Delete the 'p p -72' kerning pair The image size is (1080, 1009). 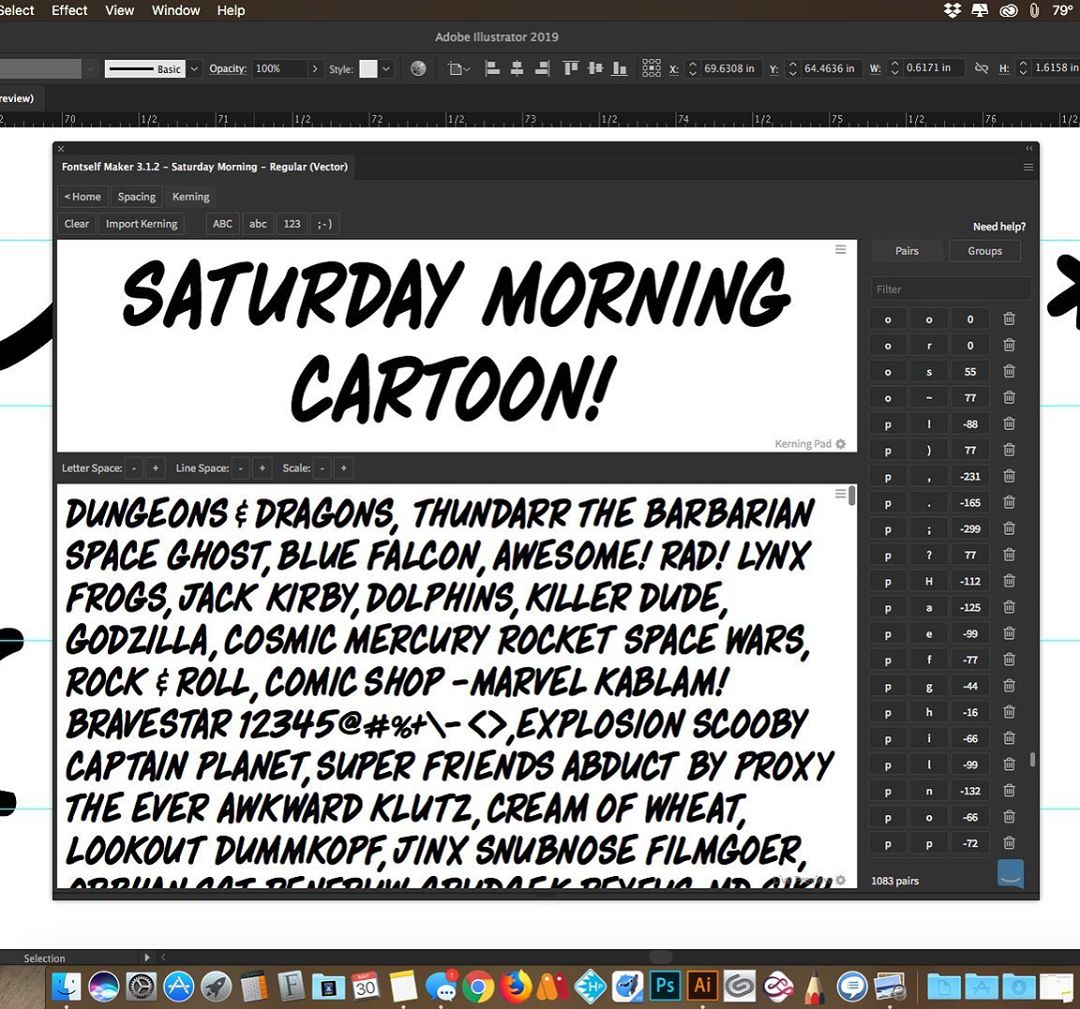(1009, 843)
